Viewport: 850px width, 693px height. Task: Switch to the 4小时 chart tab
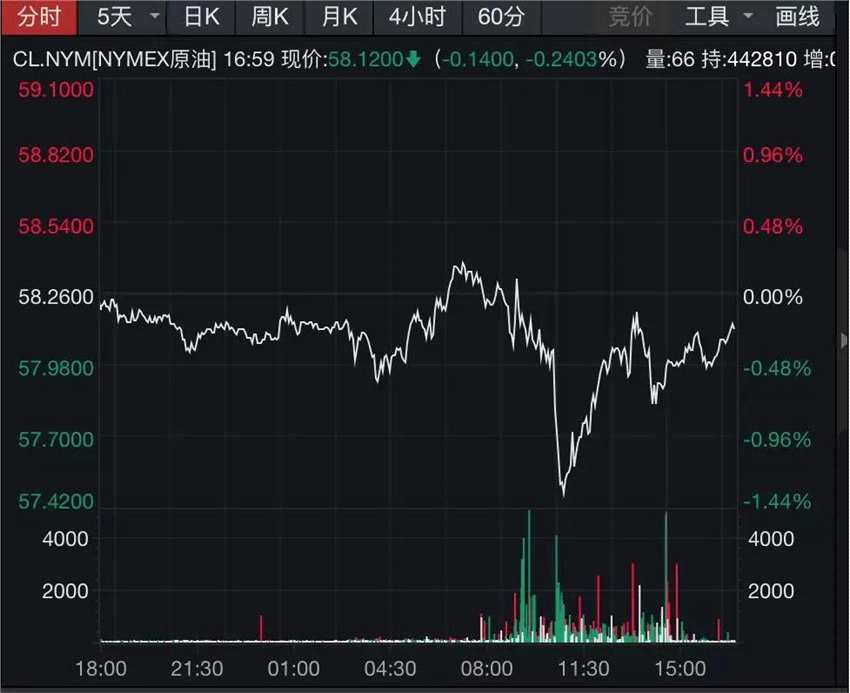(x=417, y=17)
